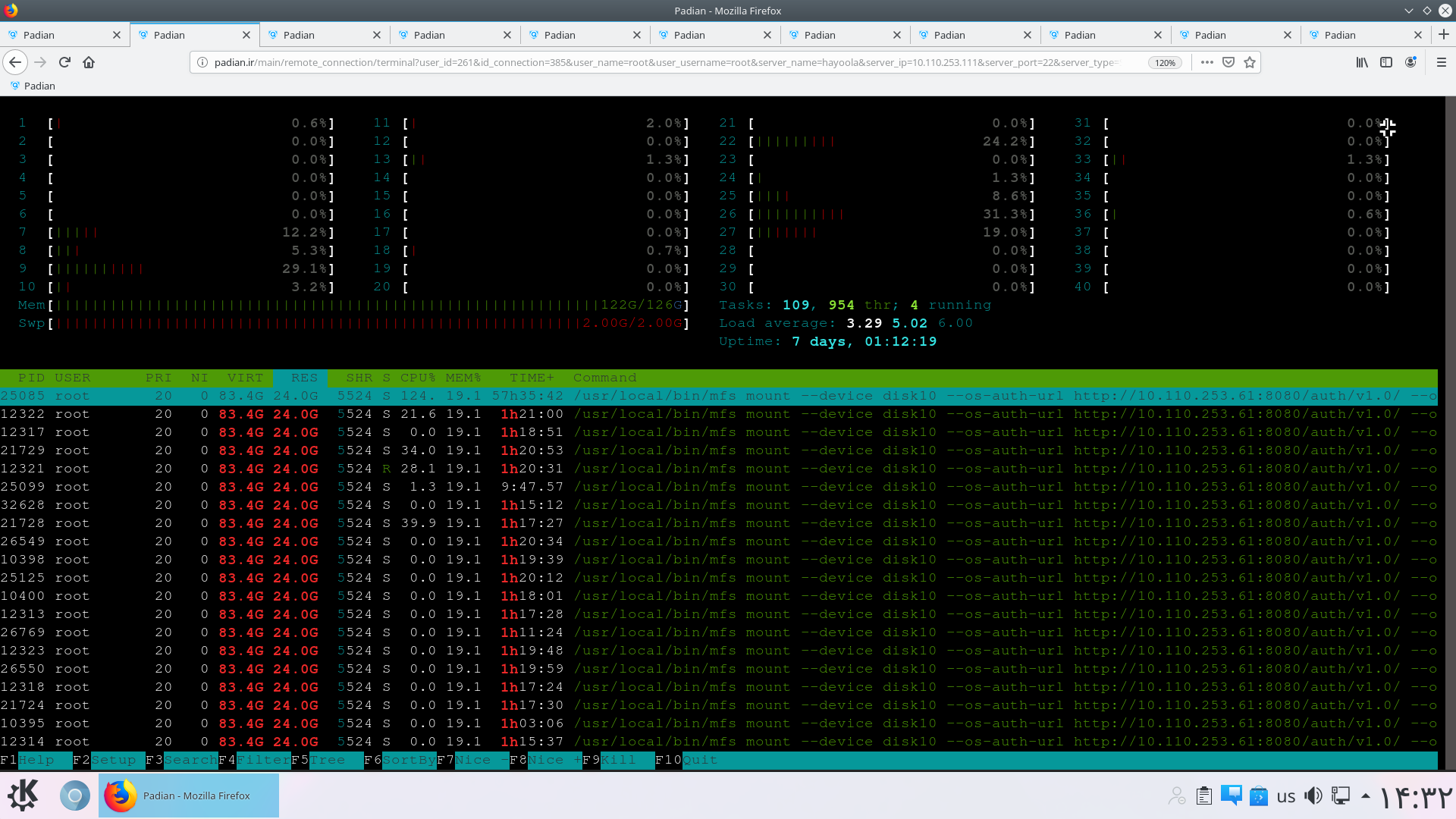Click the back navigation arrow
1456x819 pixels.
(x=15, y=62)
